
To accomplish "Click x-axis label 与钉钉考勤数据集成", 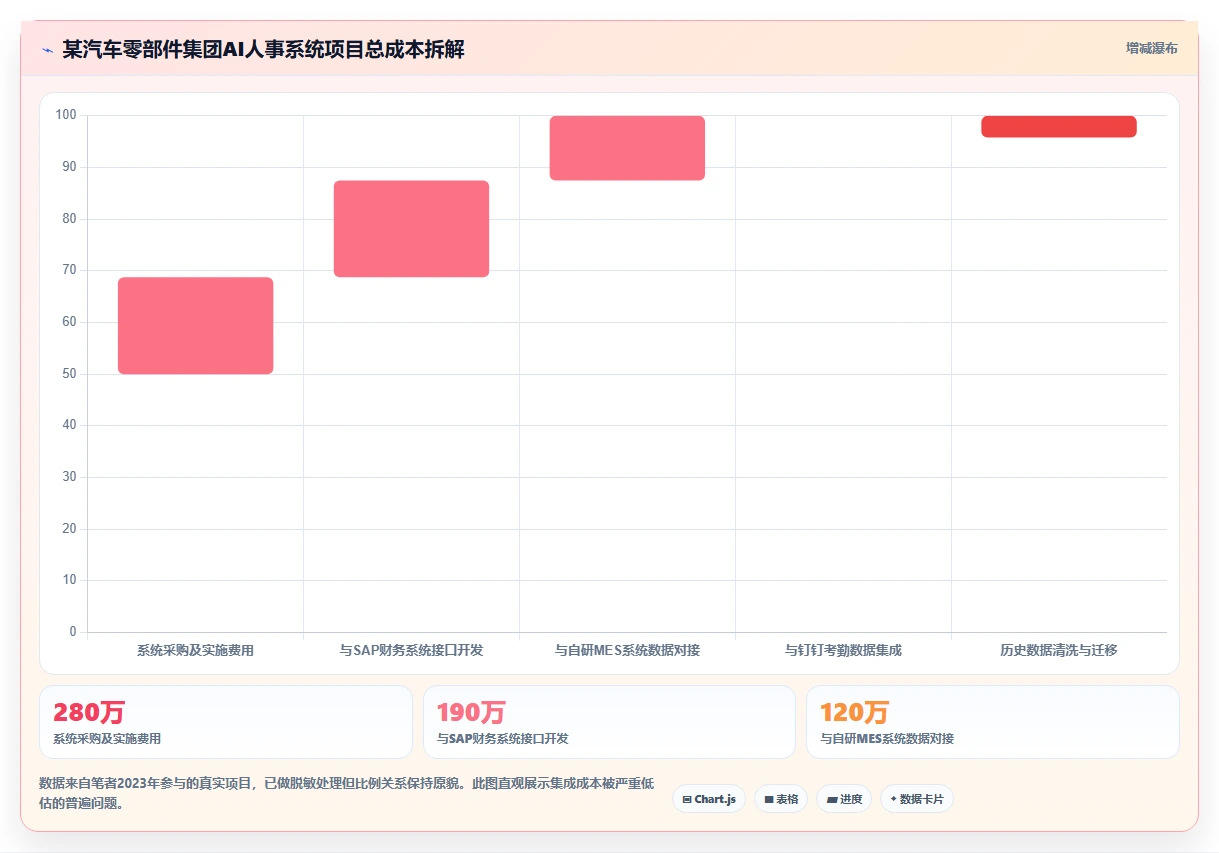I will (843, 650).
